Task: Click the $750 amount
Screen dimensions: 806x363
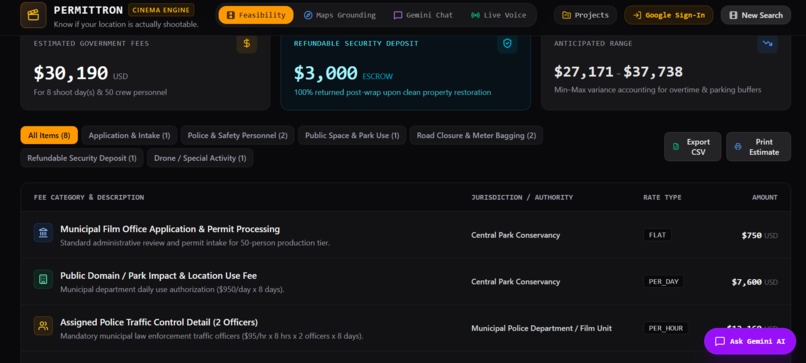Action: tap(752, 235)
